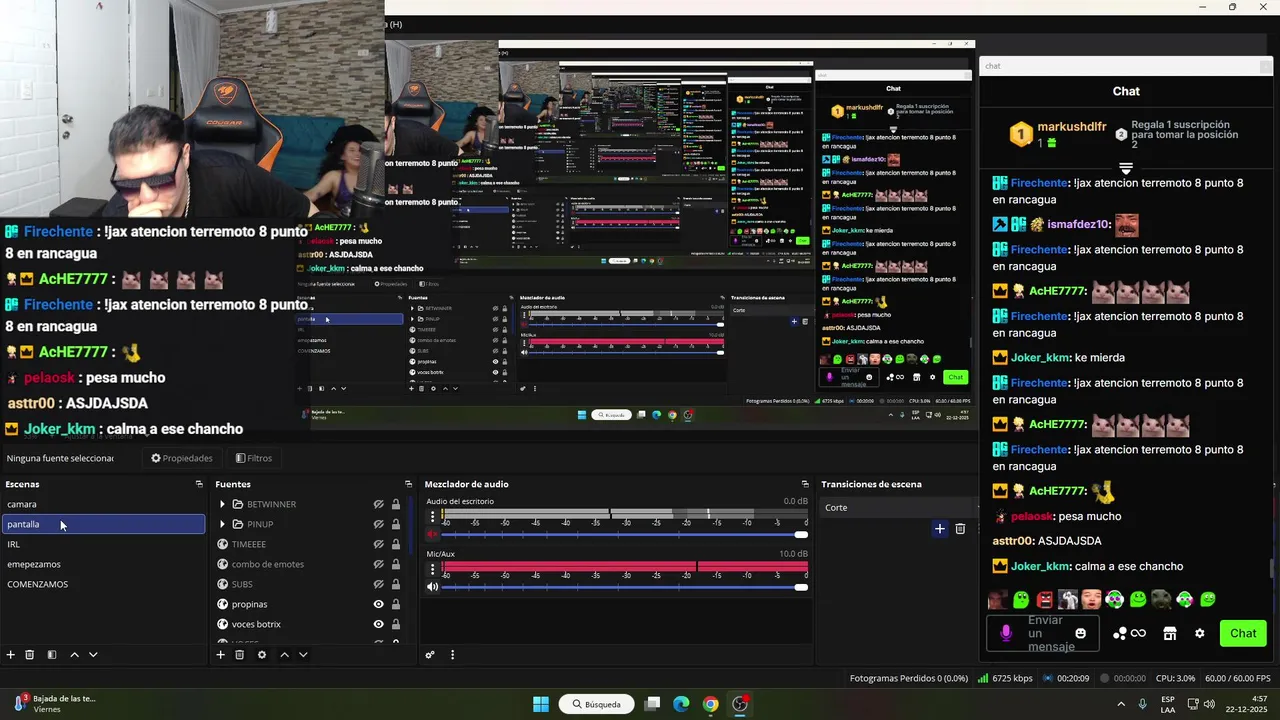Viewport: 1280px width, 720px height.
Task: Unlock the BETWINNER source group
Action: point(396,504)
